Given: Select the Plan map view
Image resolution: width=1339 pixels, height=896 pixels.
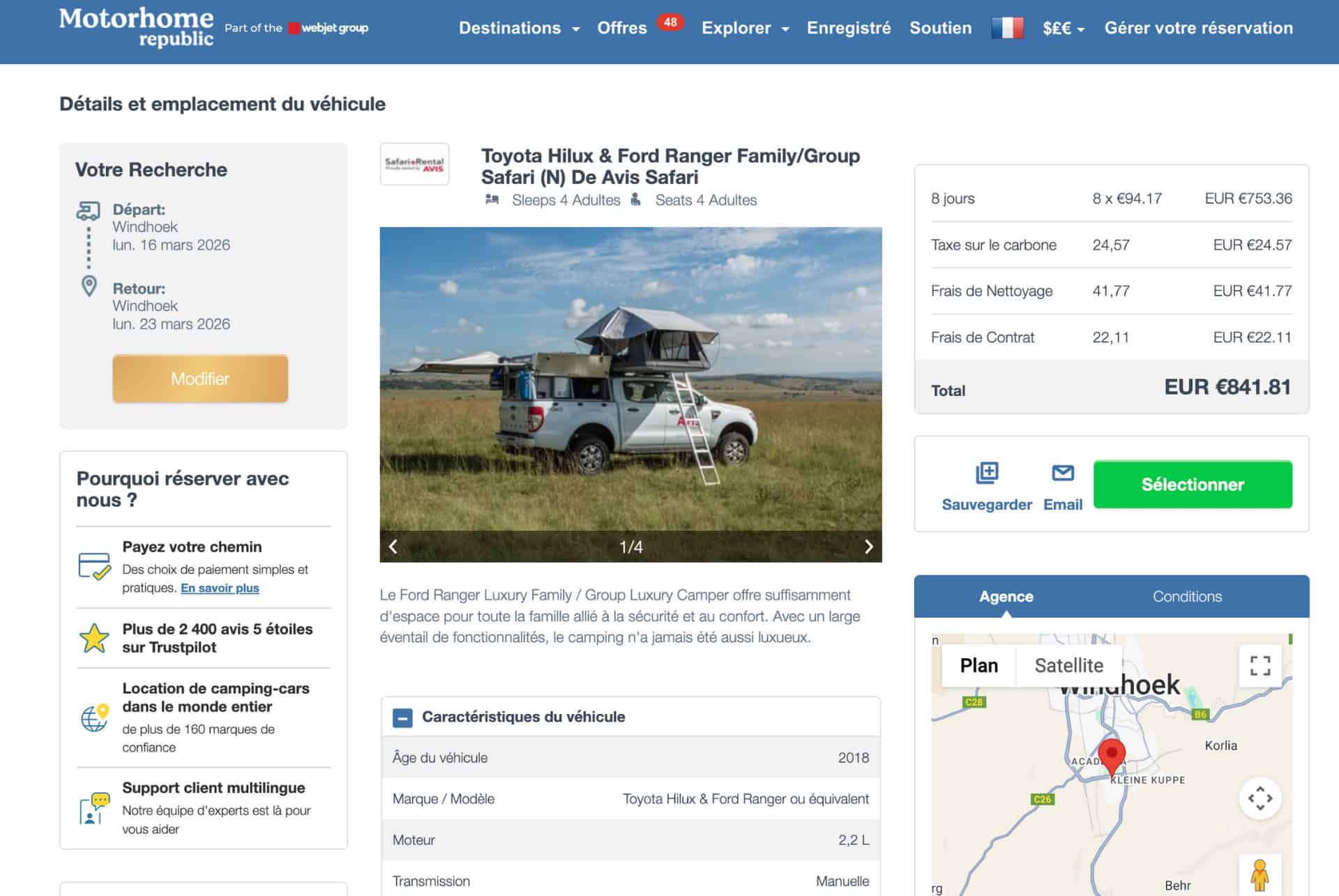Looking at the screenshot, I should click(x=978, y=666).
